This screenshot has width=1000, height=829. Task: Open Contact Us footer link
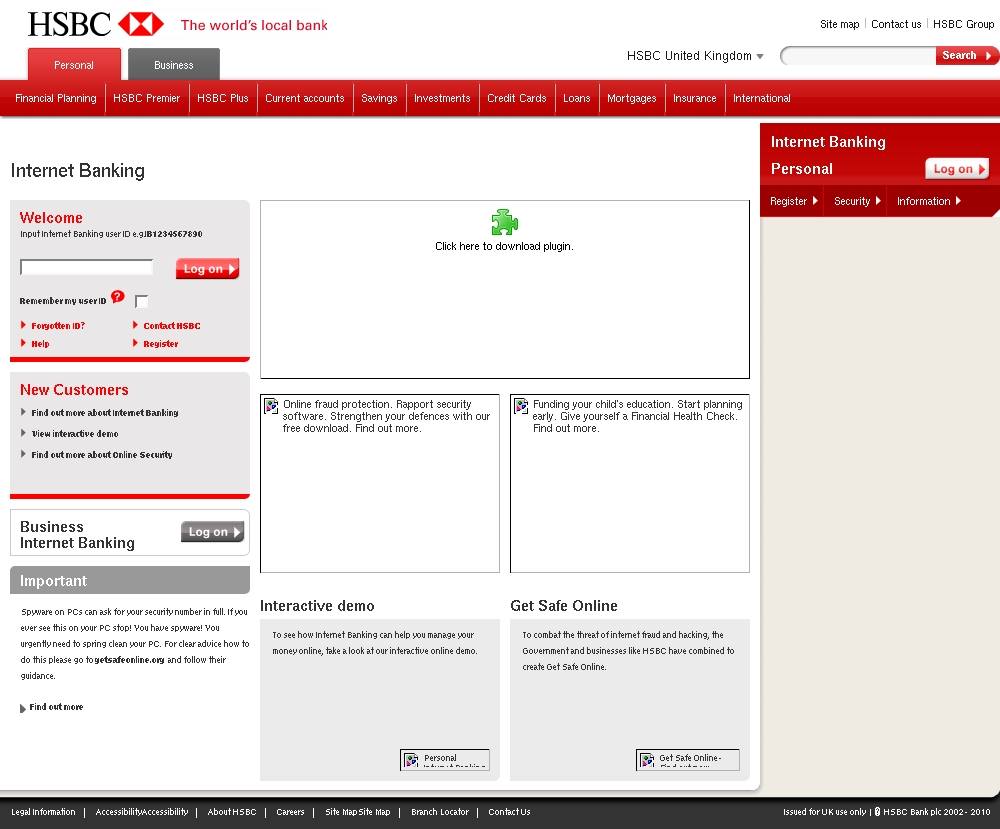click(510, 812)
